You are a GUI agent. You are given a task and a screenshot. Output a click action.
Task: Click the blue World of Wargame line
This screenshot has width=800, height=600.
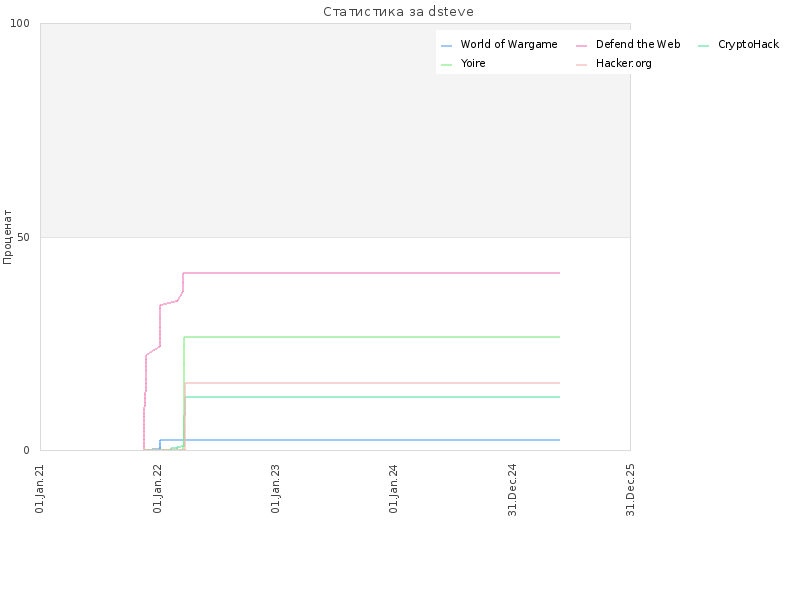point(360,440)
